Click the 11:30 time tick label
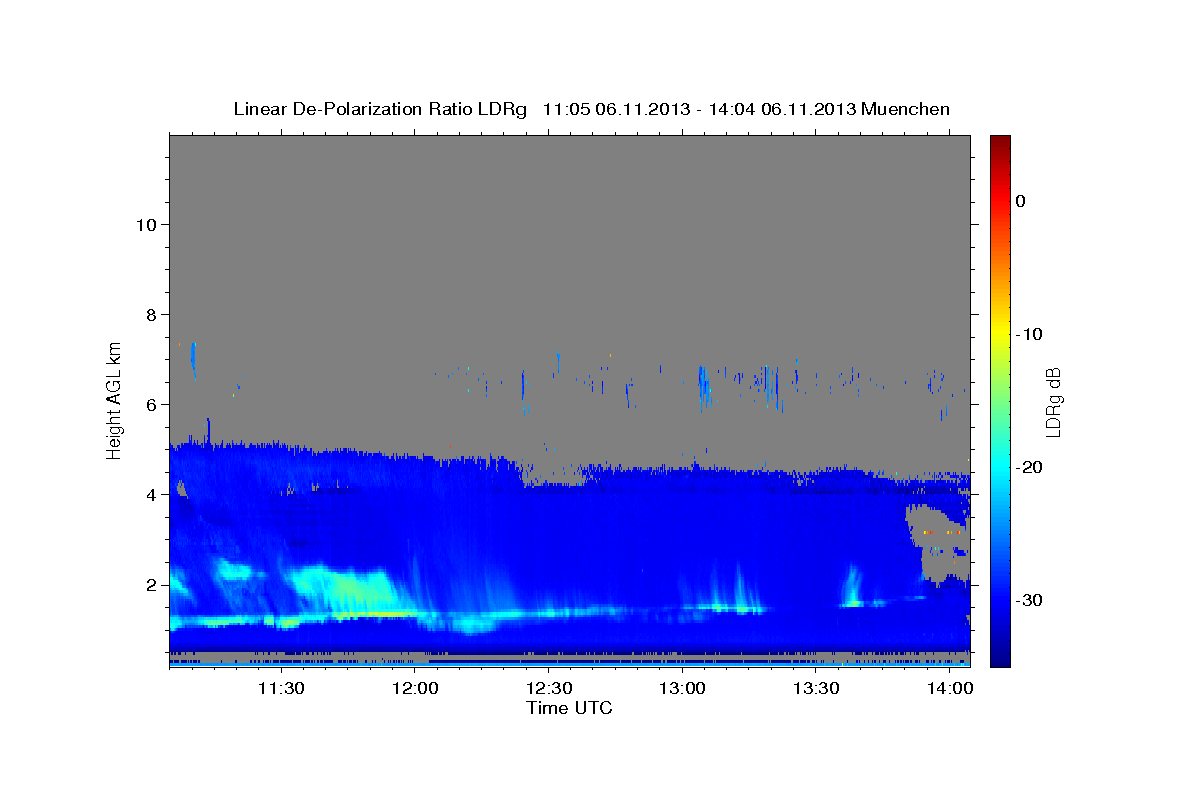 (x=281, y=688)
